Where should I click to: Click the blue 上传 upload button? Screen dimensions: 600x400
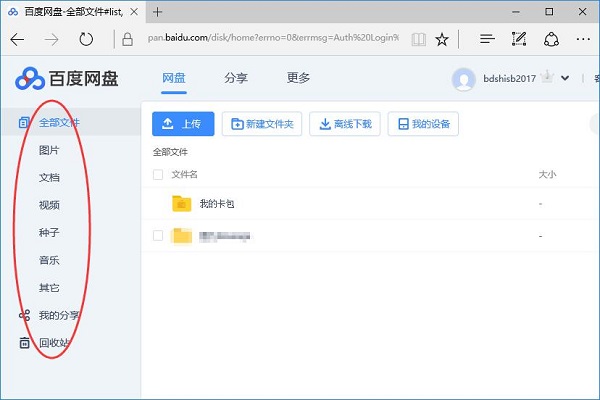click(x=183, y=124)
